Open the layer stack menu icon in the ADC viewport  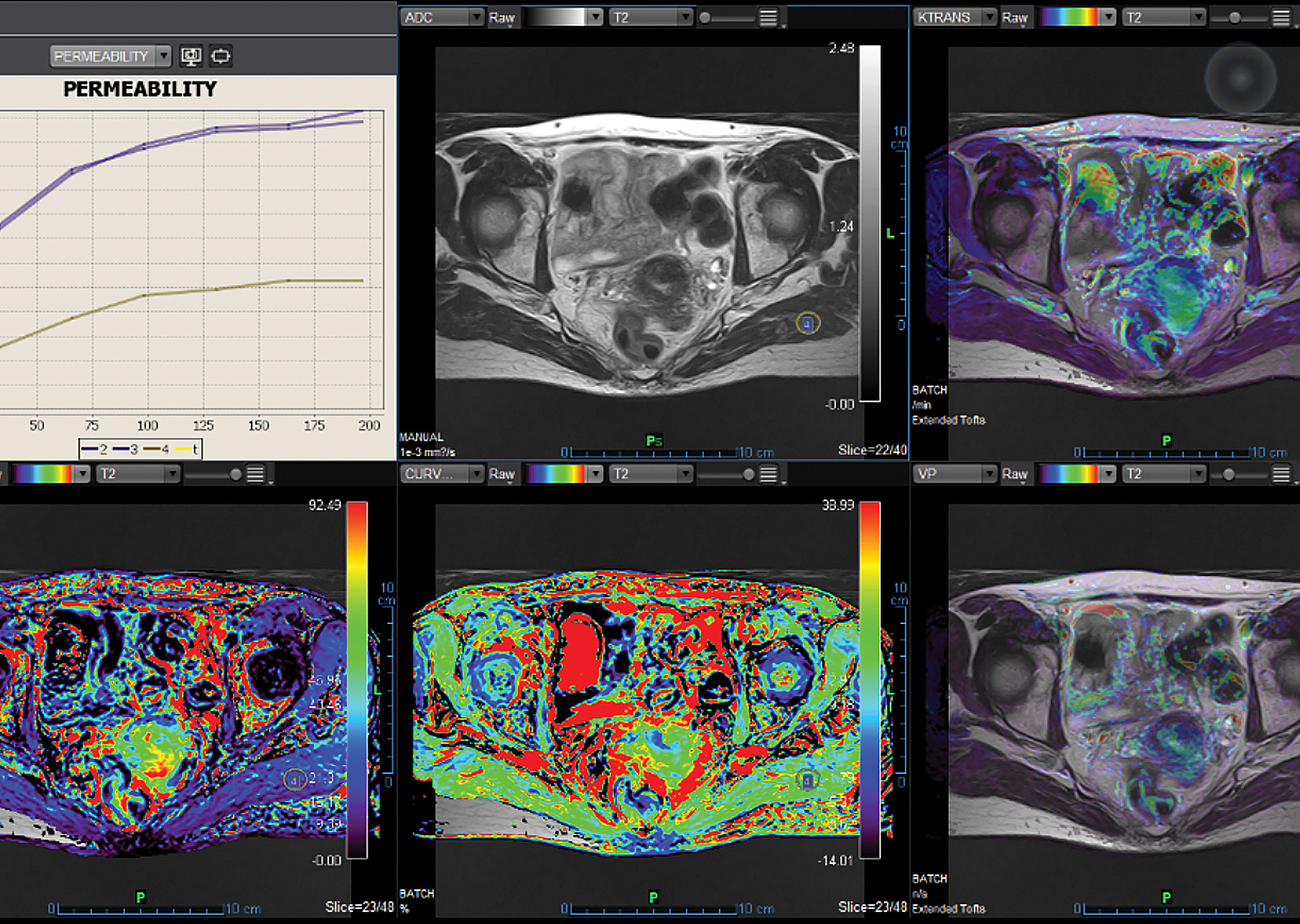(768, 18)
